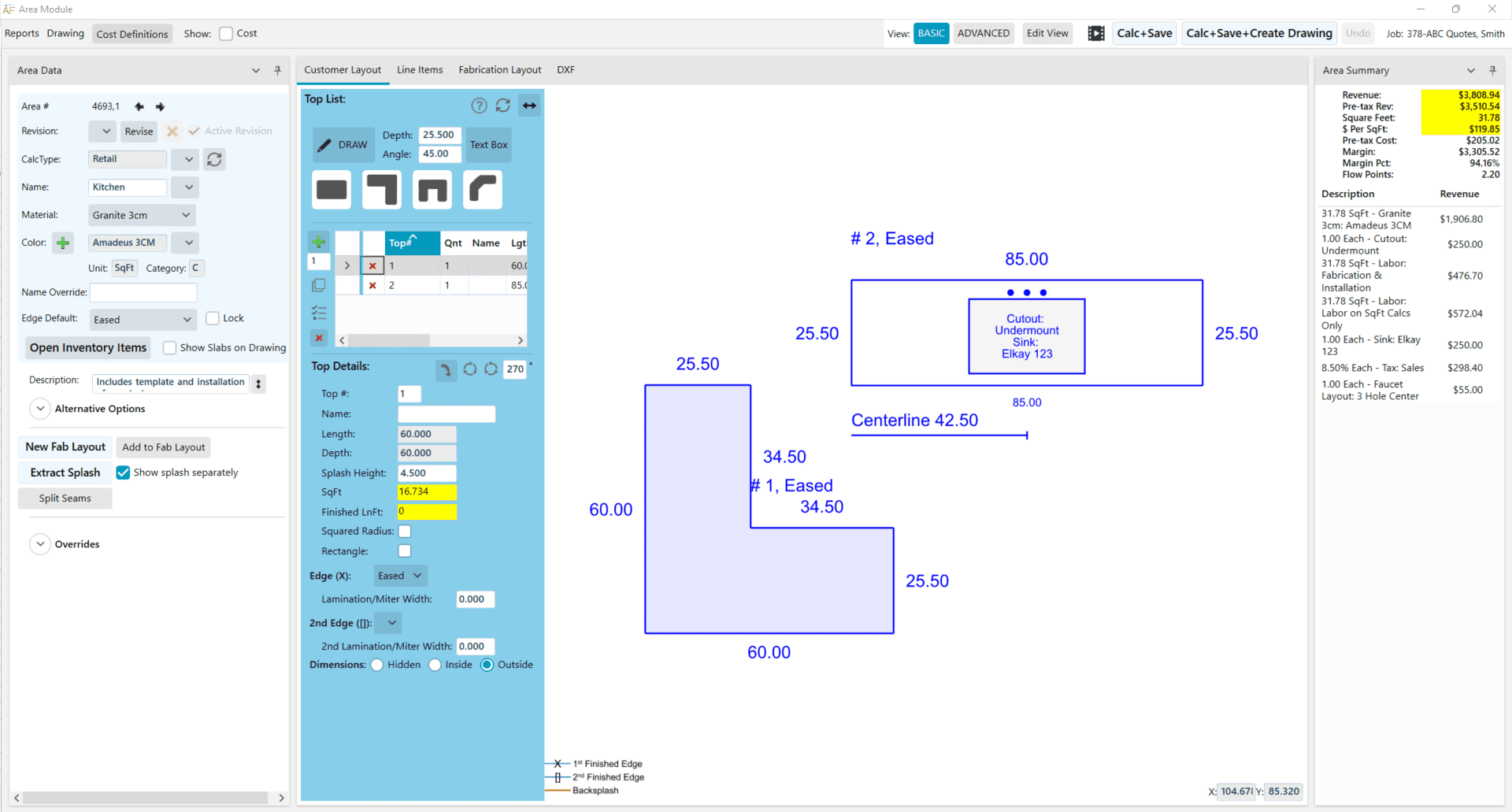Expand the Overrides section

39,543
